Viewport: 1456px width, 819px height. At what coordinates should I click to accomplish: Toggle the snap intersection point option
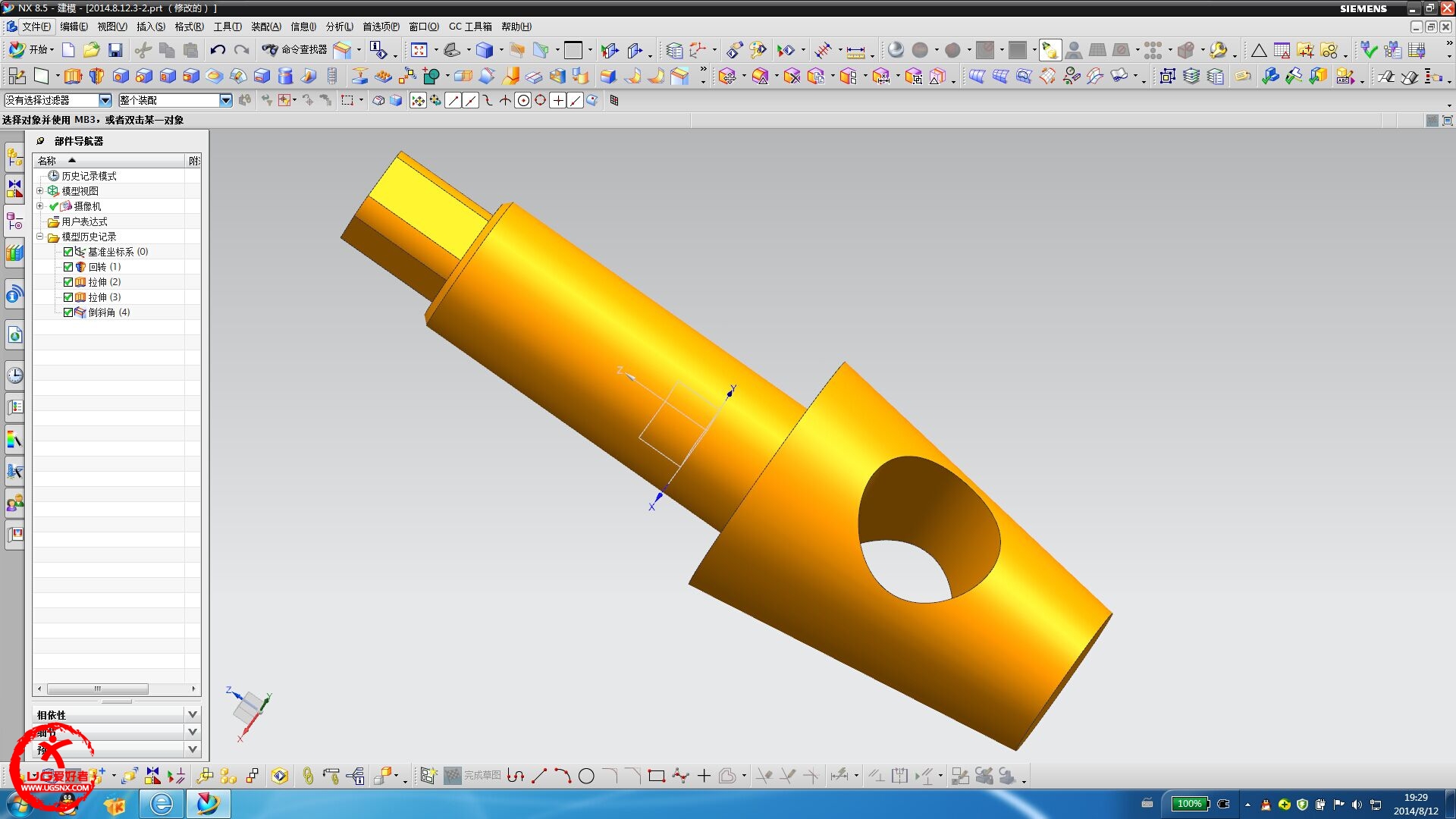point(505,100)
